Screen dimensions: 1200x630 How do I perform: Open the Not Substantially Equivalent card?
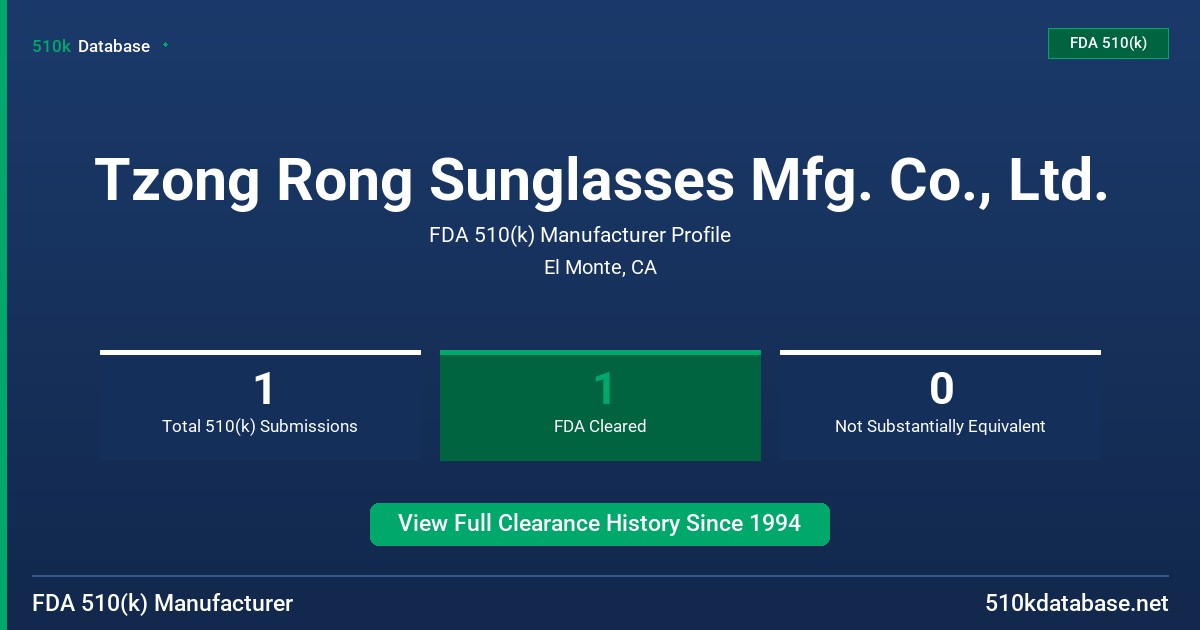pos(940,405)
